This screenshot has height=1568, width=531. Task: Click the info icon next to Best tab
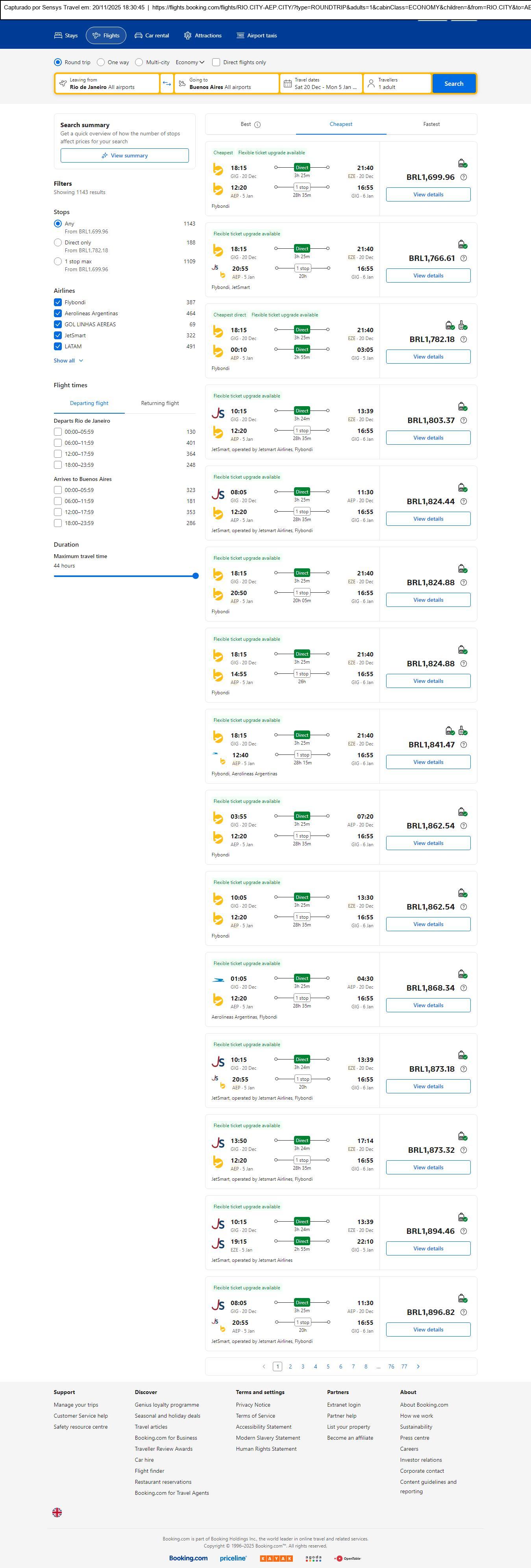click(x=257, y=125)
